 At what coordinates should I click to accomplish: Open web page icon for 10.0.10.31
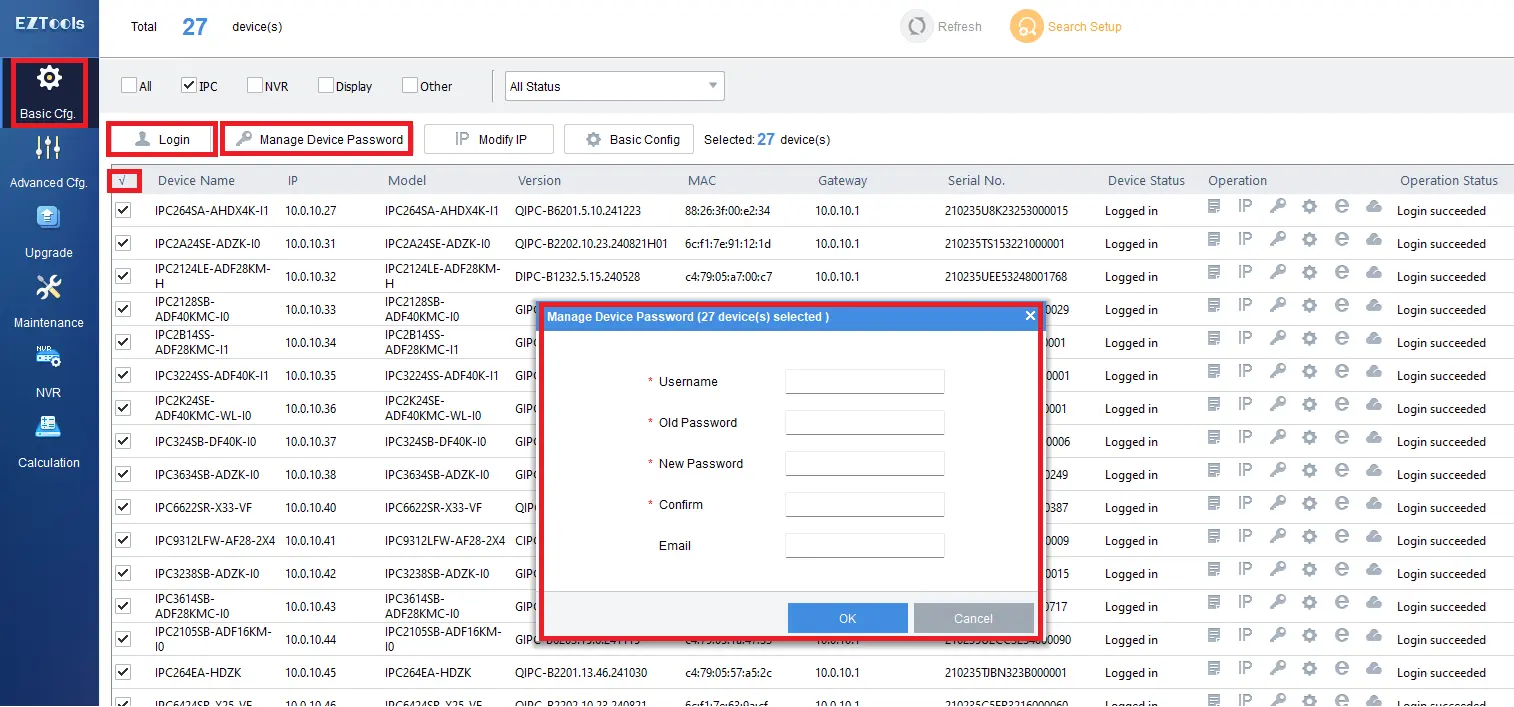1342,240
